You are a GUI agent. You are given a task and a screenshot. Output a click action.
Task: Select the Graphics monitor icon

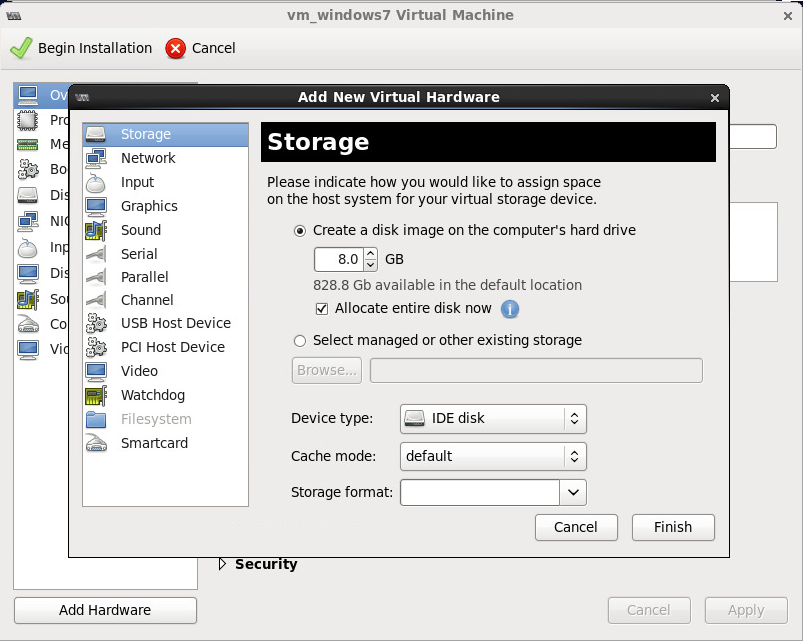(x=96, y=206)
